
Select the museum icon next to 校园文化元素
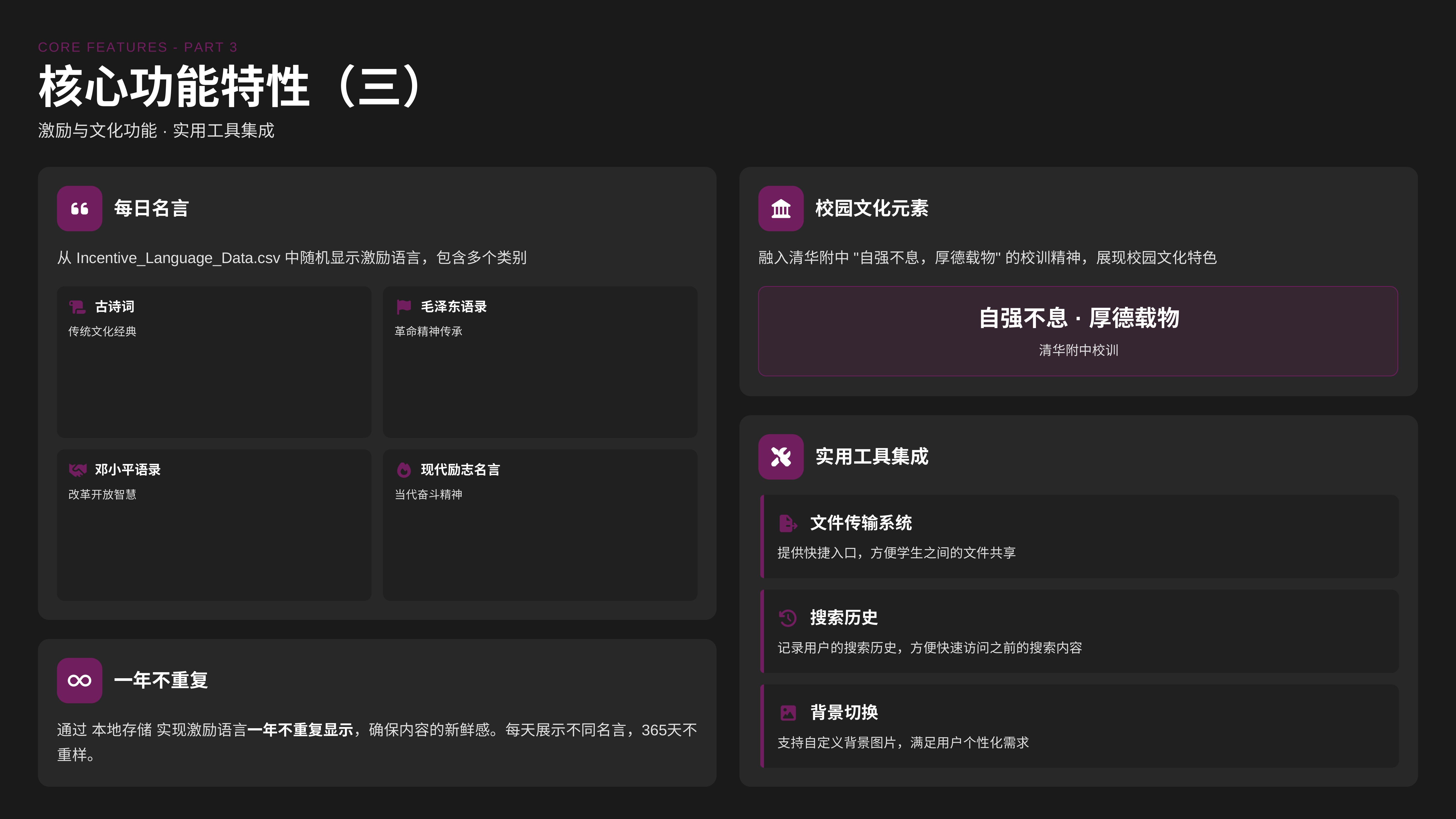tap(781, 208)
